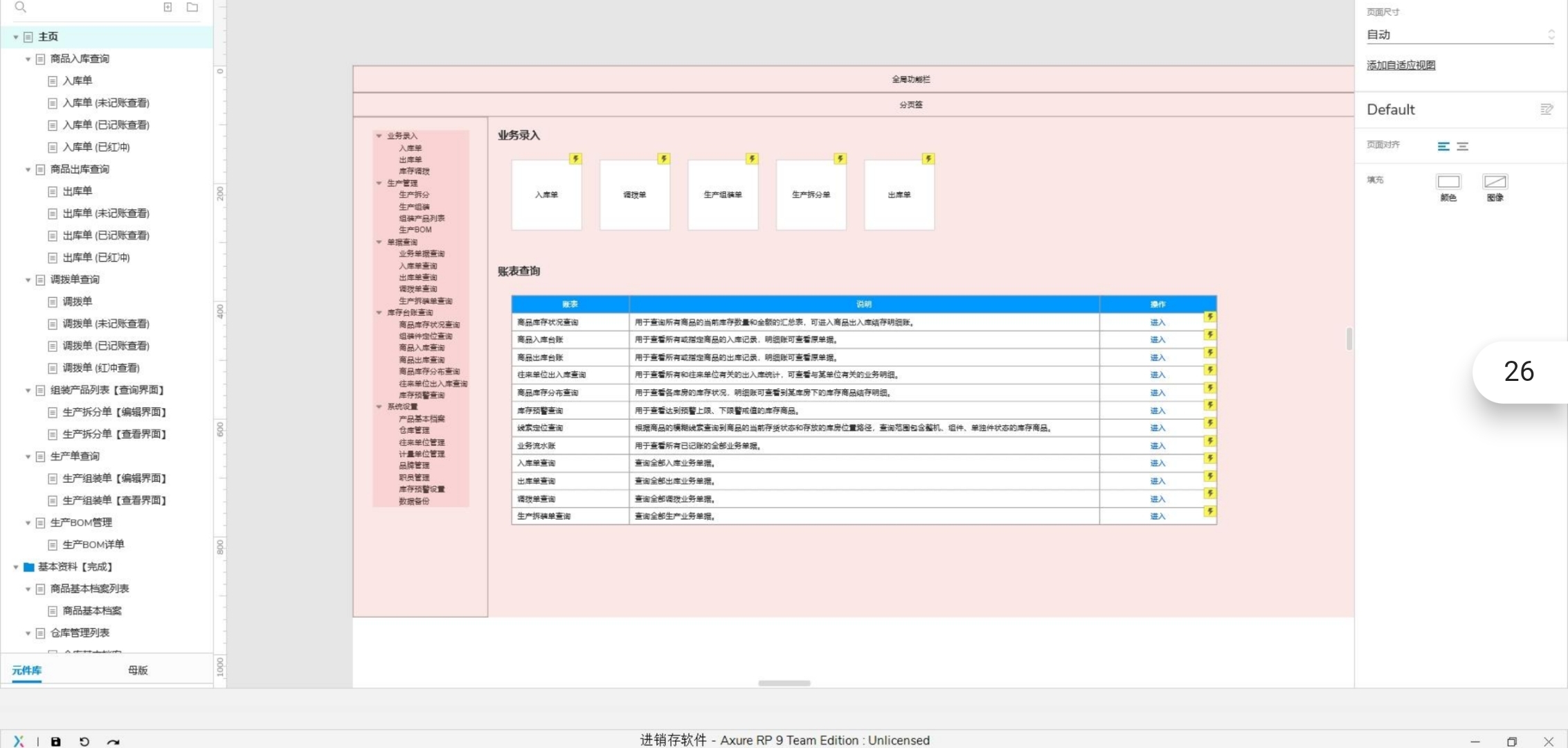Screen dimensions: 1568x748
Task: Collapse the 生产单查询 tree node
Action: (28, 457)
